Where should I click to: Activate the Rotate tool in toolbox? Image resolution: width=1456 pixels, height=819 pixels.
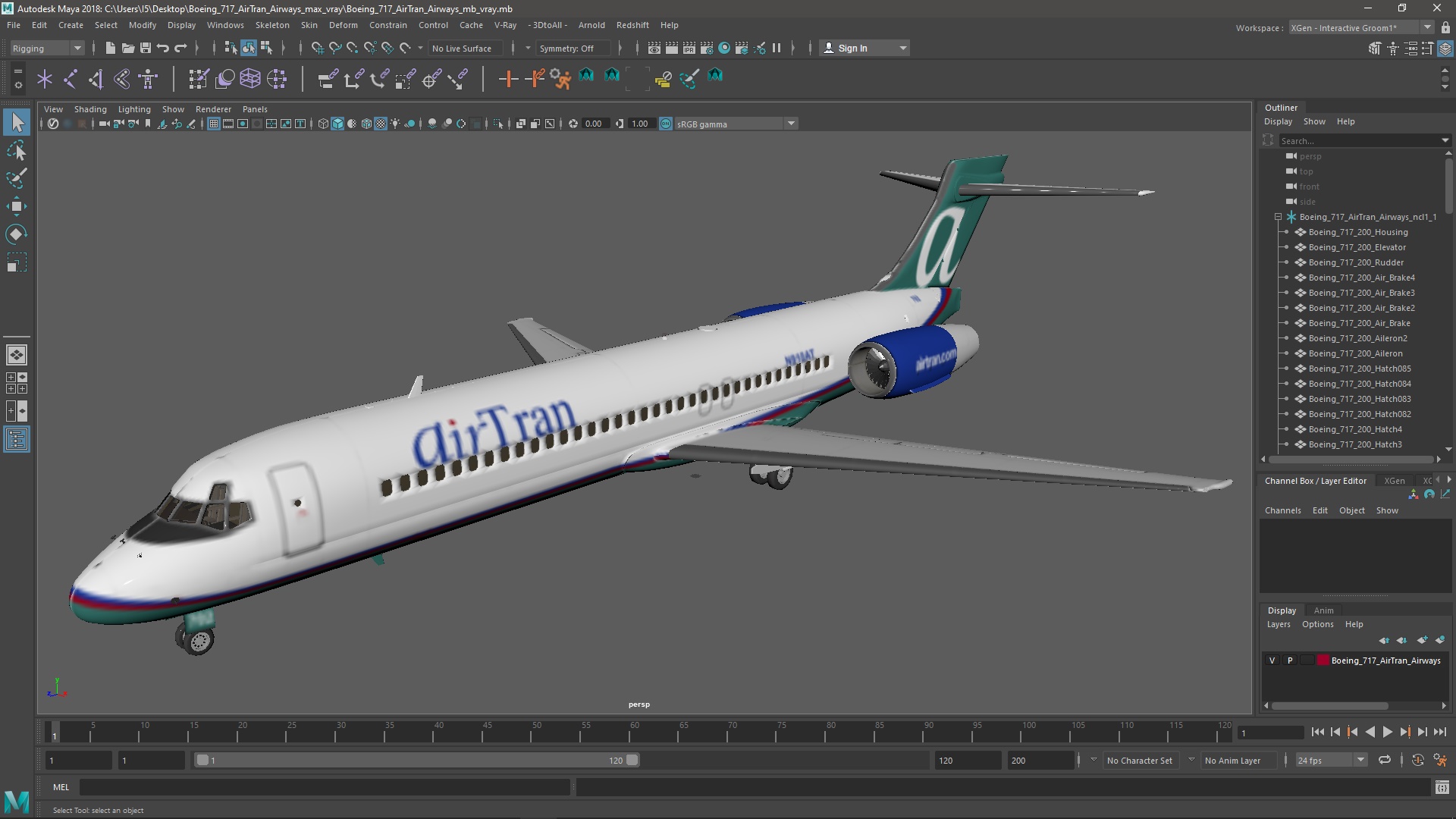[17, 234]
